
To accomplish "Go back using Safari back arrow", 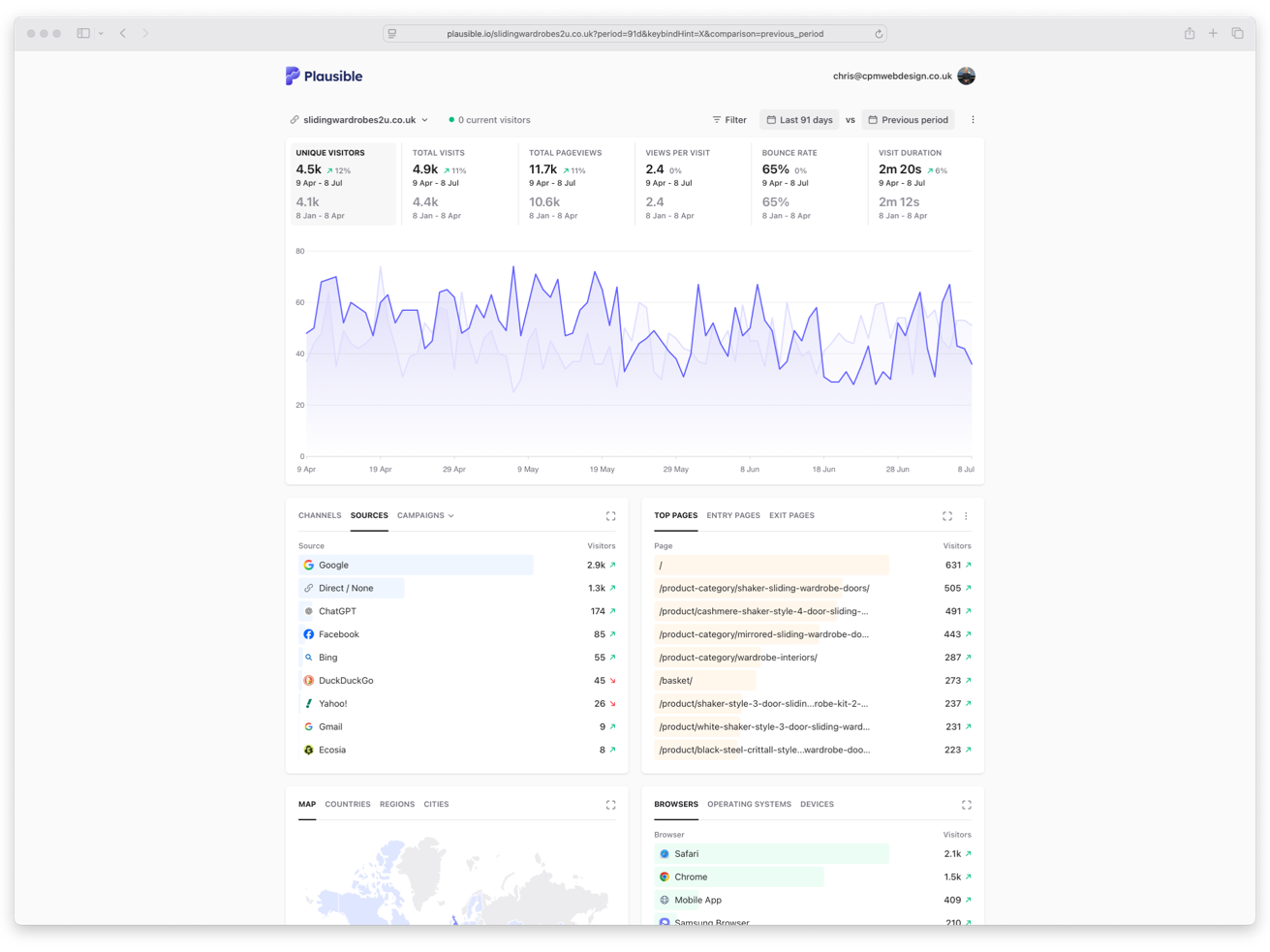I will [123, 33].
